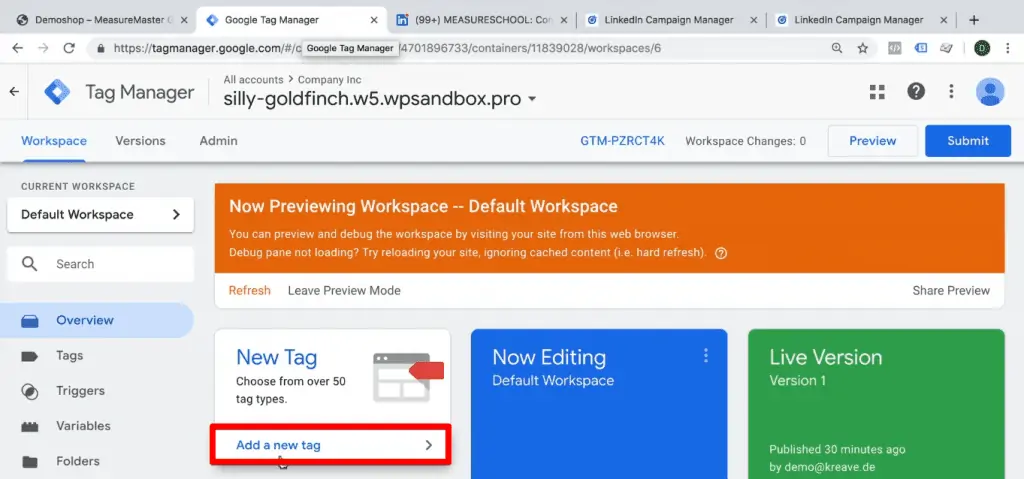Screen dimensions: 1024x479
Task: Reload the page with browser refresh icon
Action: coord(69,48)
